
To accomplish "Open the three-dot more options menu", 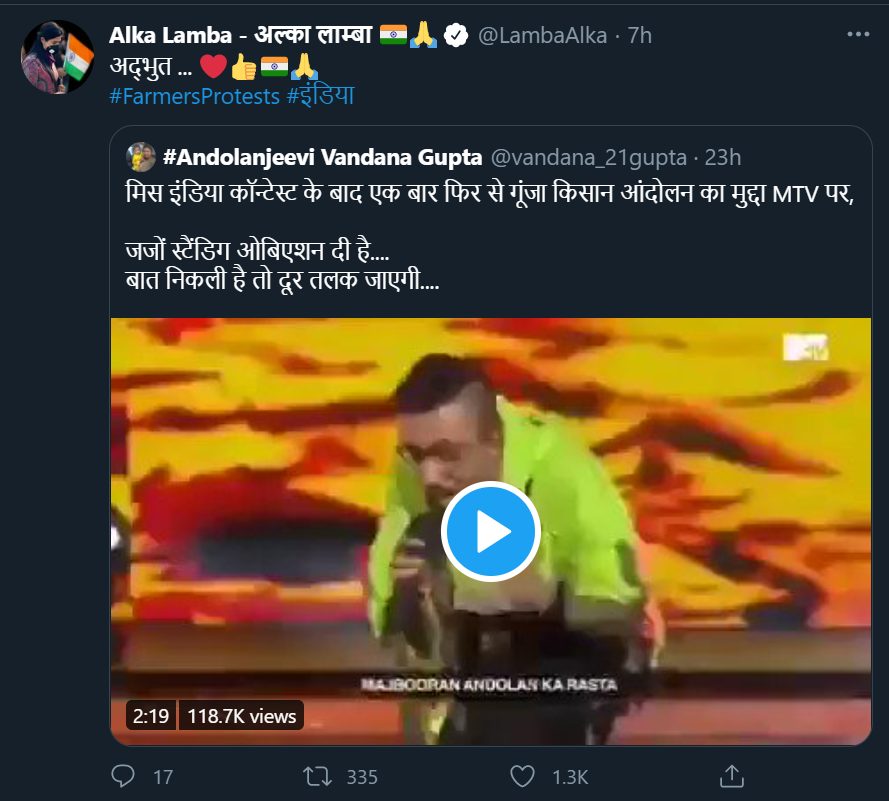I will [x=858, y=34].
